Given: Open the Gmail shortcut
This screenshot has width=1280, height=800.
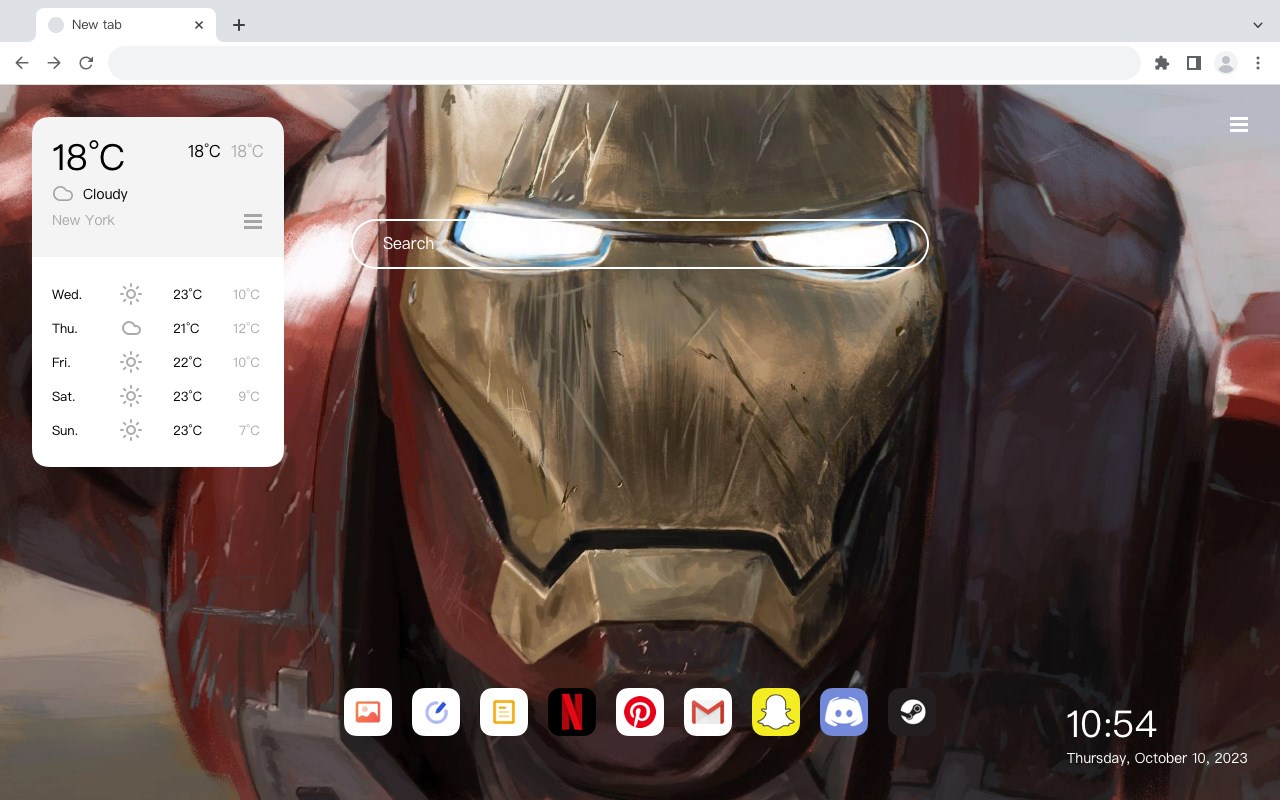Looking at the screenshot, I should point(708,712).
